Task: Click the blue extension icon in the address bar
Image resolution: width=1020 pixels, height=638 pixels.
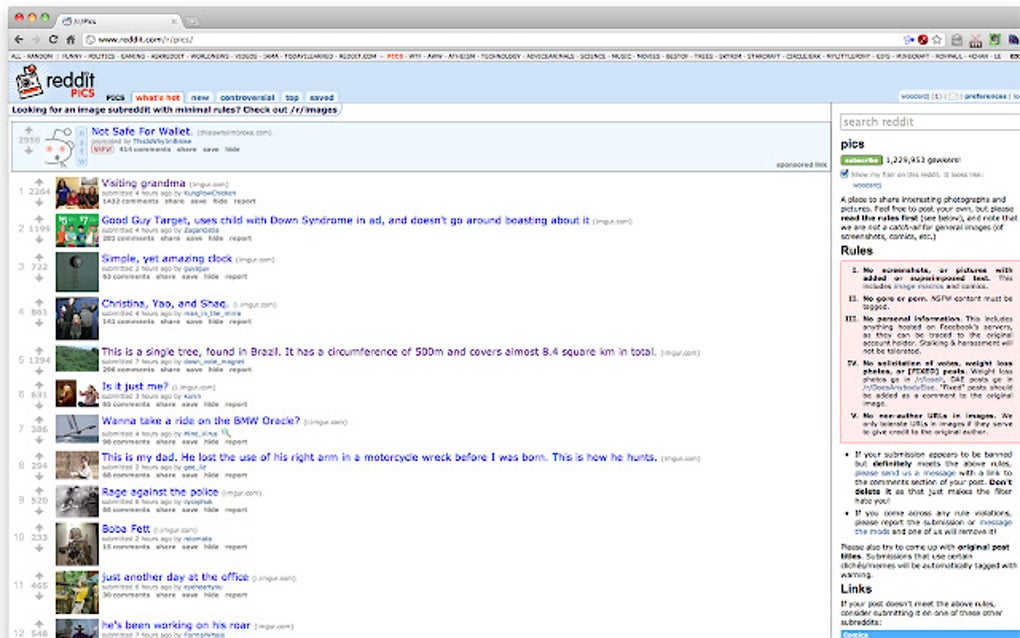Action: pos(907,38)
